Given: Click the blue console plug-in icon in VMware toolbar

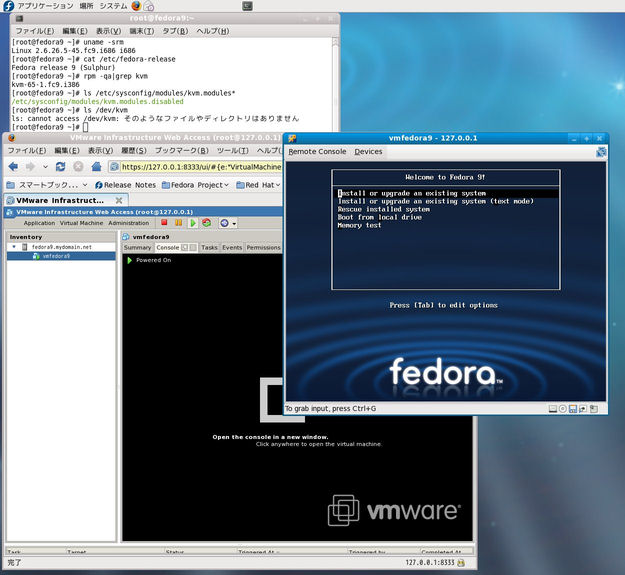Looking at the screenshot, I should 224,223.
